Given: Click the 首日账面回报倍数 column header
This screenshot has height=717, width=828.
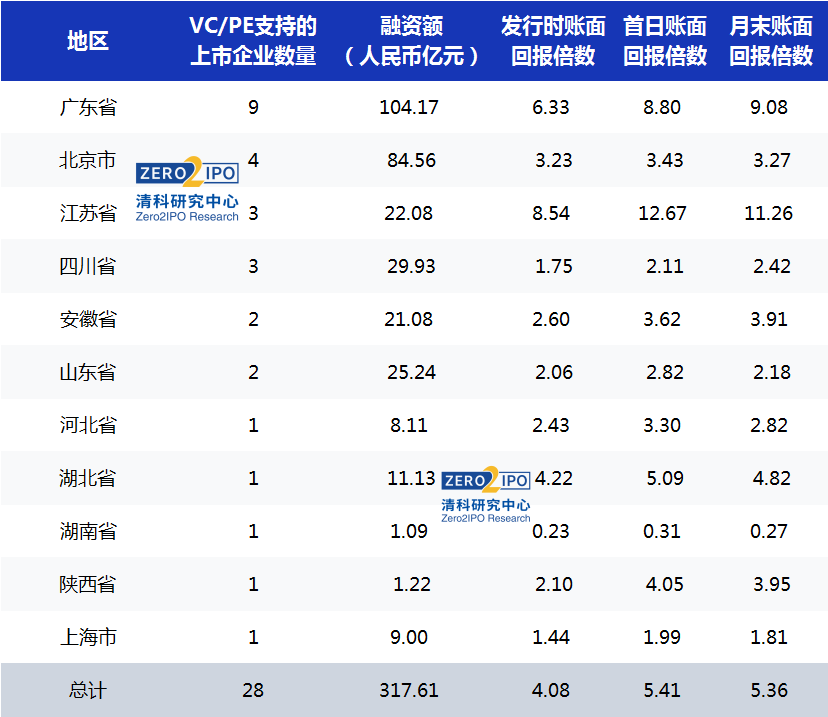Looking at the screenshot, I should 665,41.
